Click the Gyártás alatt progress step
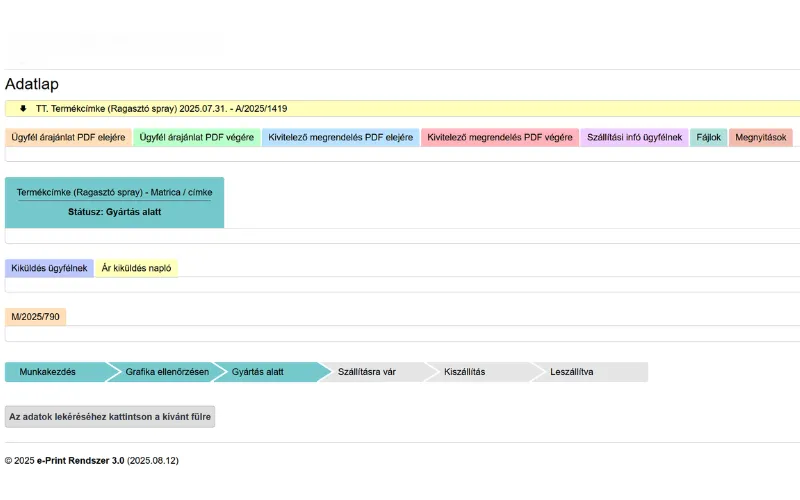Viewport: 800px width, 500px height. tap(270, 372)
